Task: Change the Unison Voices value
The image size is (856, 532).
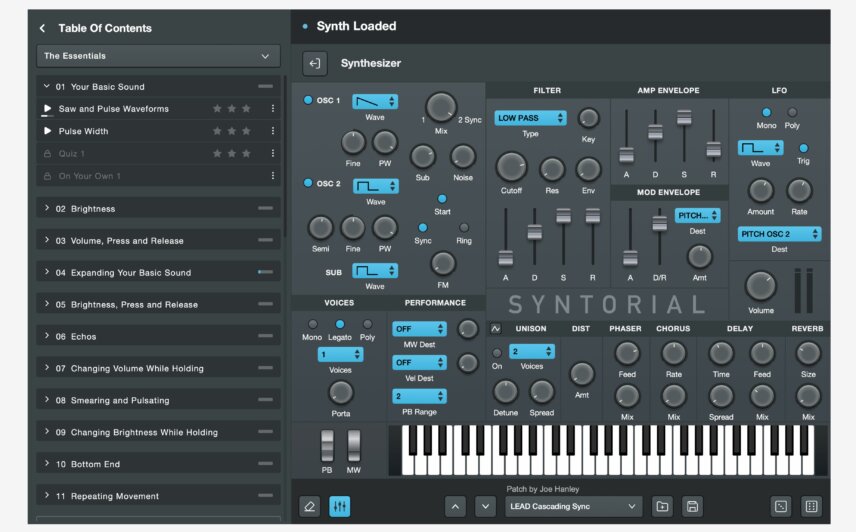Action: tap(532, 351)
